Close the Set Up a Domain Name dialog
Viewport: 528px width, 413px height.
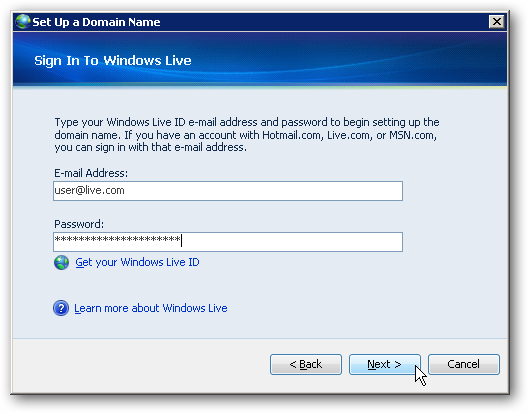tap(496, 22)
